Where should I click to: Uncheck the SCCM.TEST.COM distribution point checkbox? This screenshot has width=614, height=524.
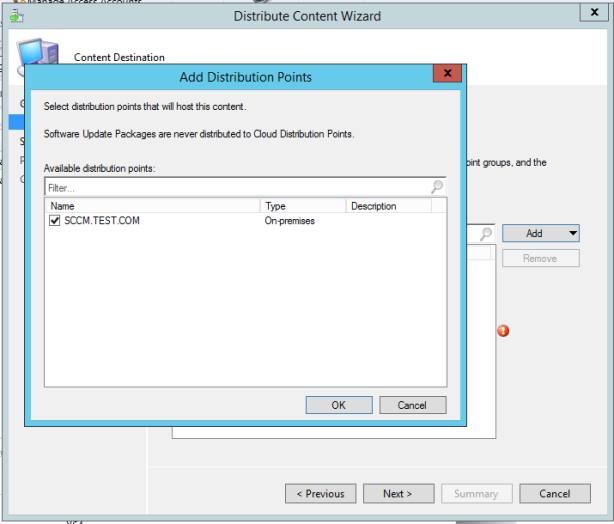54,220
